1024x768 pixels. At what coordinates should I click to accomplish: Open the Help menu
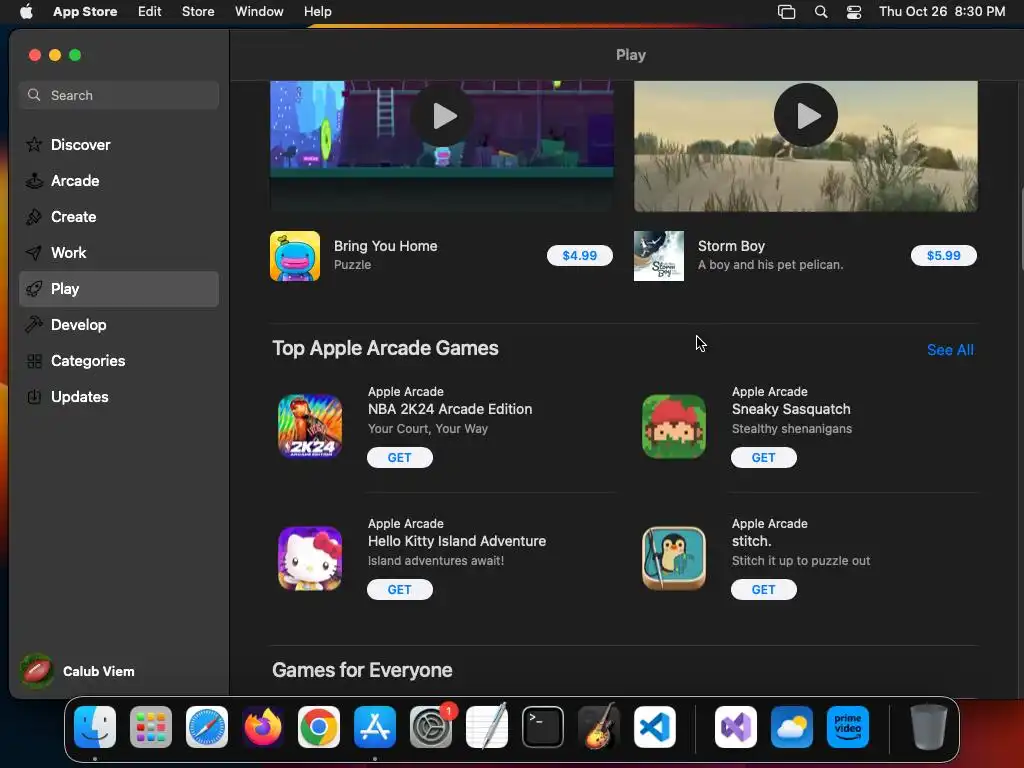(x=317, y=12)
